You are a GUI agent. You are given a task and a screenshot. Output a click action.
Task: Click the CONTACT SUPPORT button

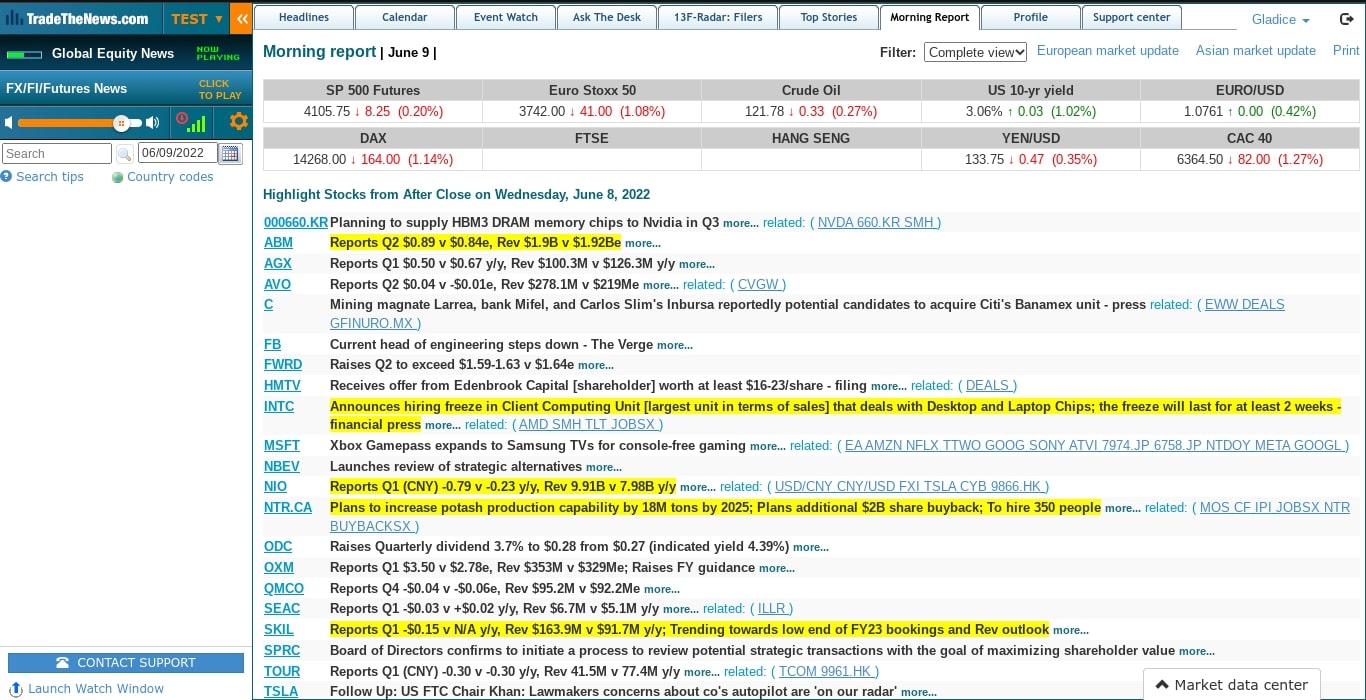point(126,662)
